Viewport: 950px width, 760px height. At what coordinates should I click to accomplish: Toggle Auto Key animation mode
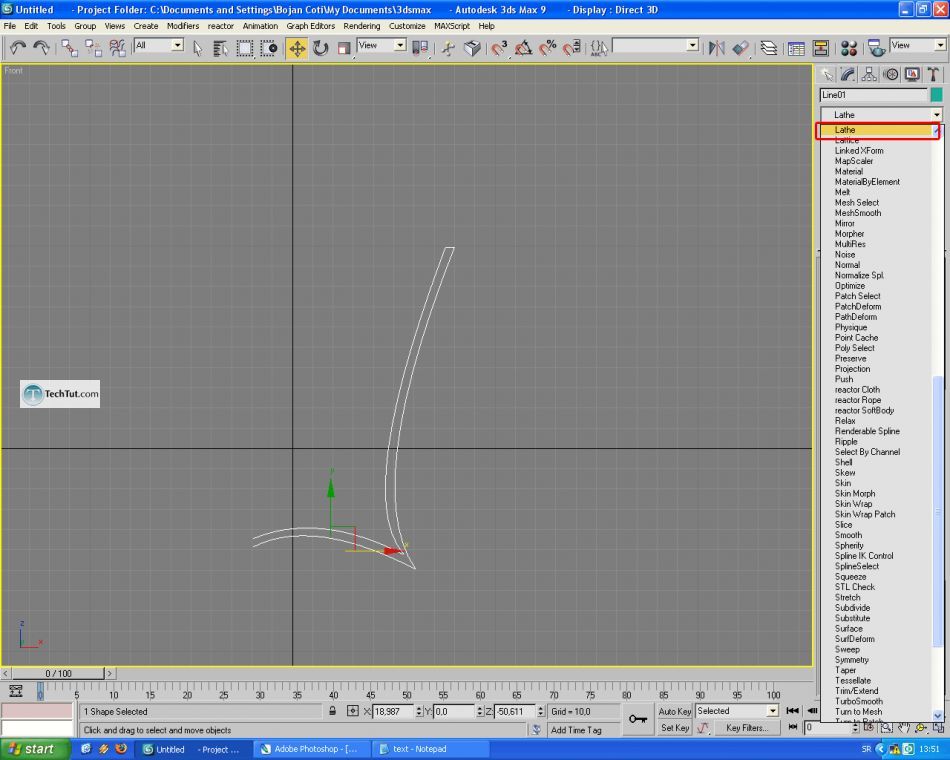click(675, 711)
